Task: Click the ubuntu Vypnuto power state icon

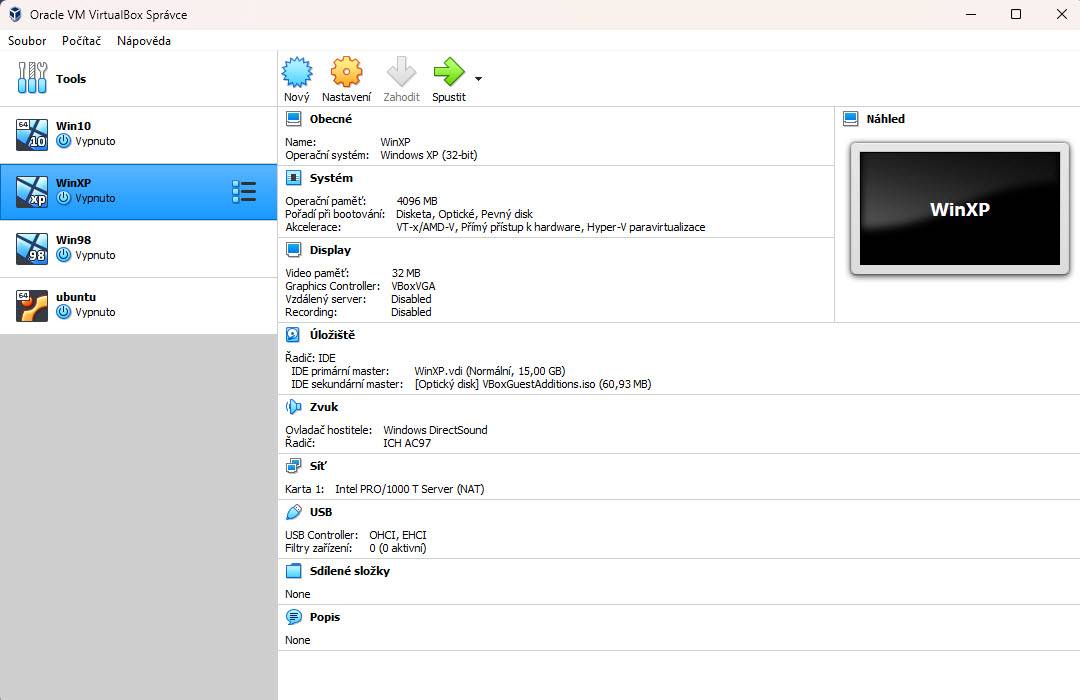Action: click(63, 312)
